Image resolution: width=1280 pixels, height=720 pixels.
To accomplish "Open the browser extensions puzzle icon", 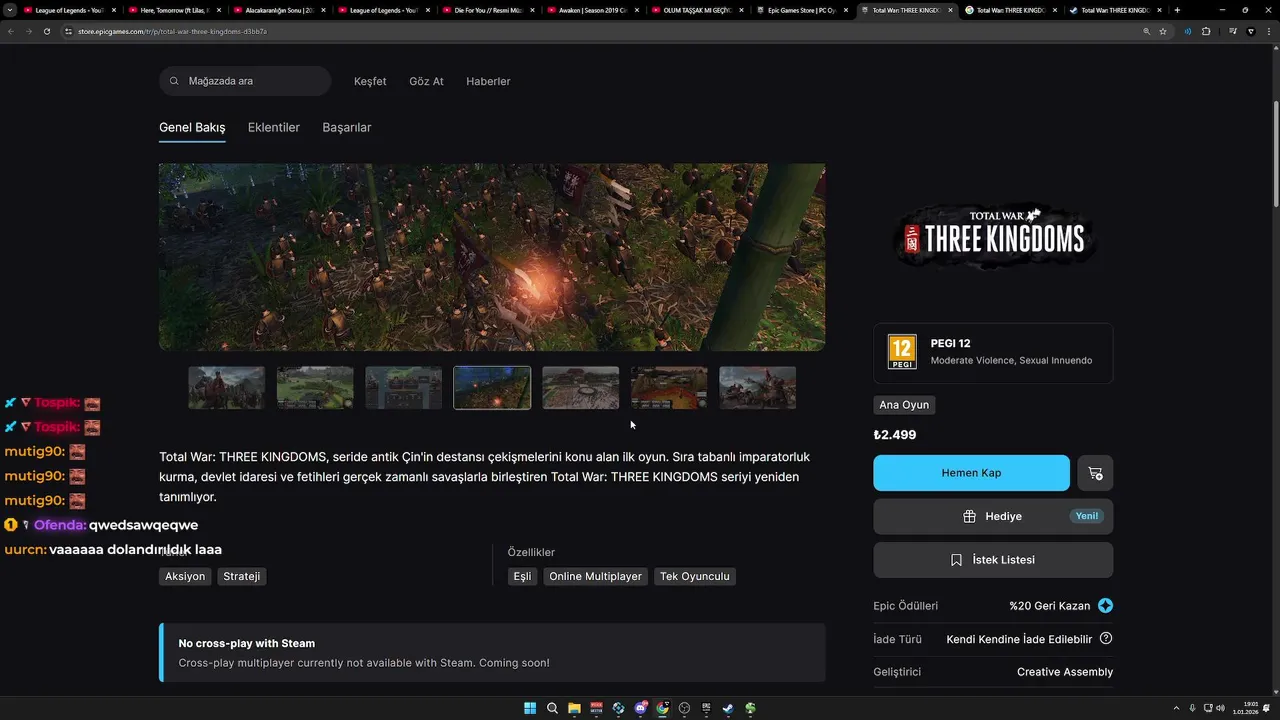I will point(1206,31).
